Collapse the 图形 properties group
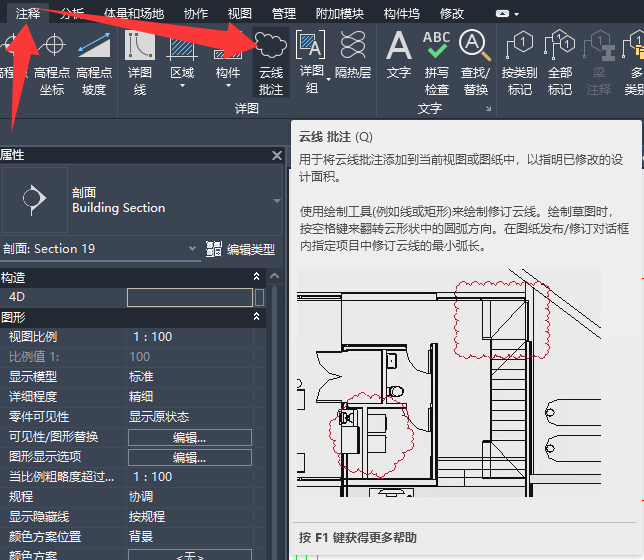The image size is (644, 560). pos(257,316)
